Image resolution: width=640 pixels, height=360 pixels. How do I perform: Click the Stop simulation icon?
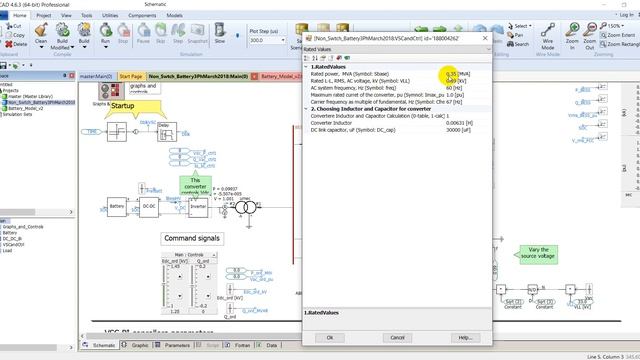click(123, 30)
